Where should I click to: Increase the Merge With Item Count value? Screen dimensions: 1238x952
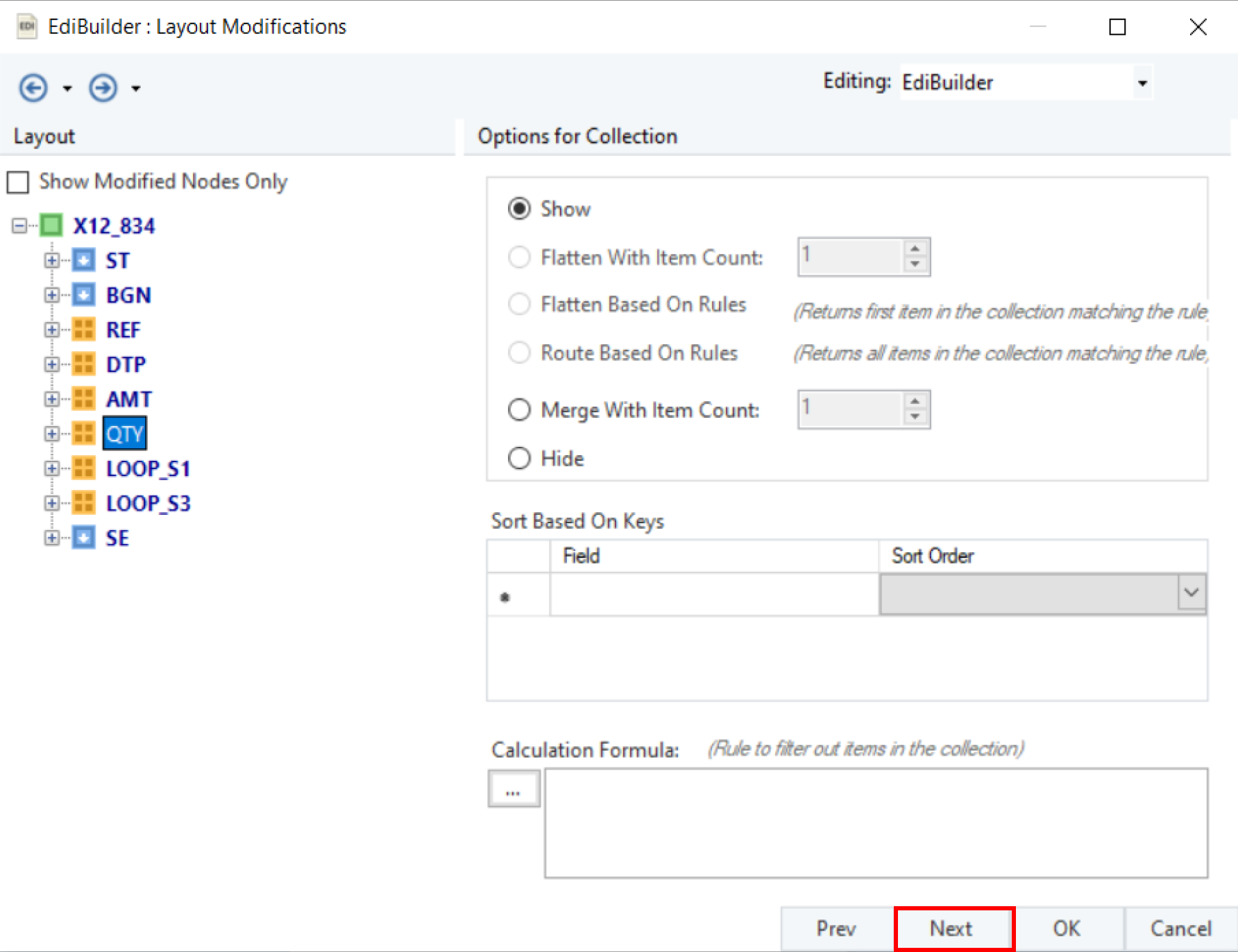(915, 402)
